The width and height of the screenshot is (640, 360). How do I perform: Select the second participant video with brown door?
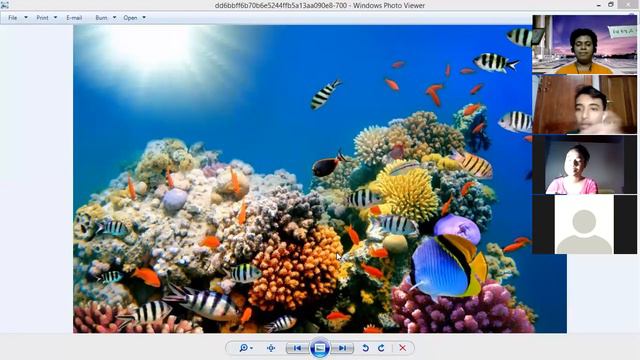584,104
